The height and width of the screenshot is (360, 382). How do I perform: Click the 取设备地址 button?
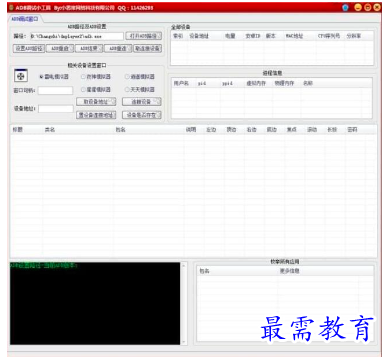tap(96, 102)
